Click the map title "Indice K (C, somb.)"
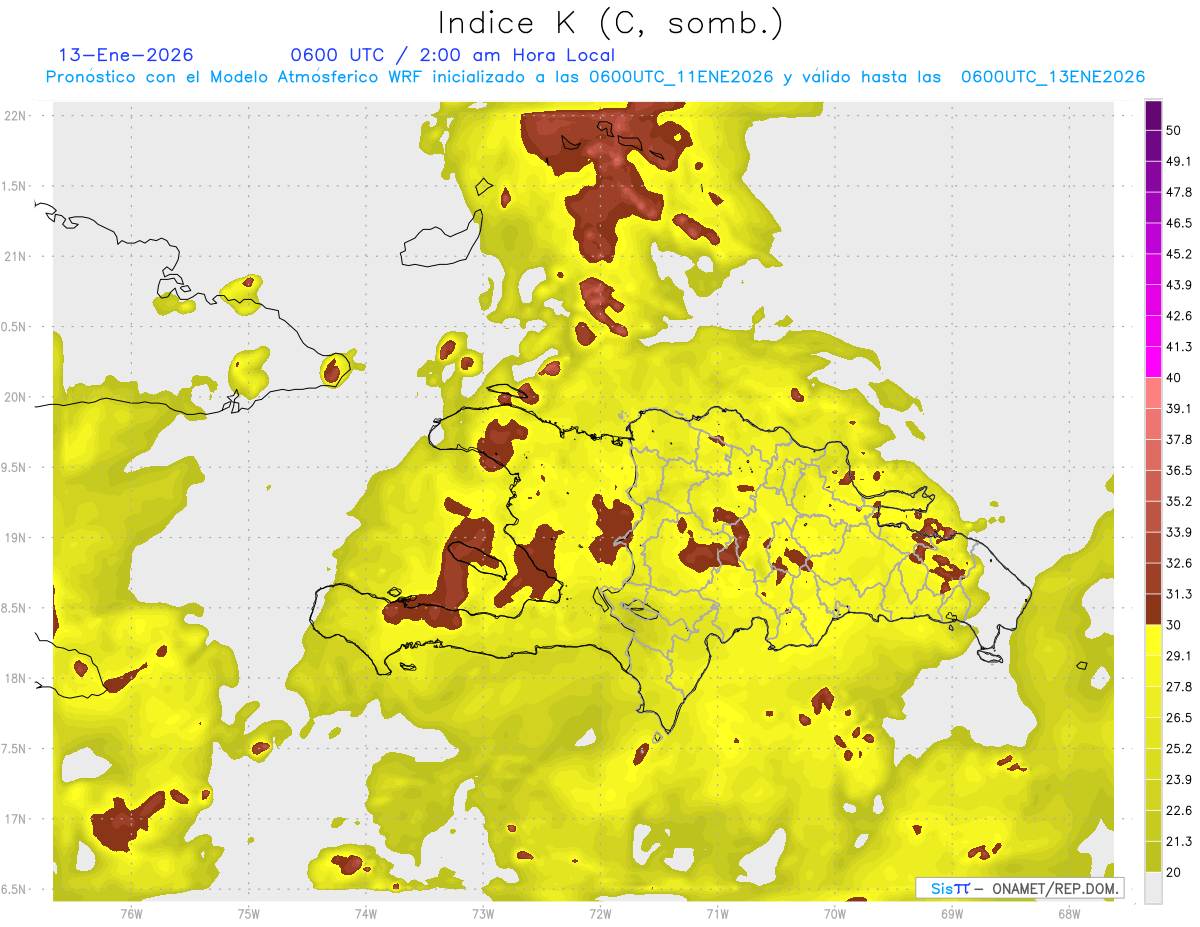1200x927 pixels. [x=610, y=23]
